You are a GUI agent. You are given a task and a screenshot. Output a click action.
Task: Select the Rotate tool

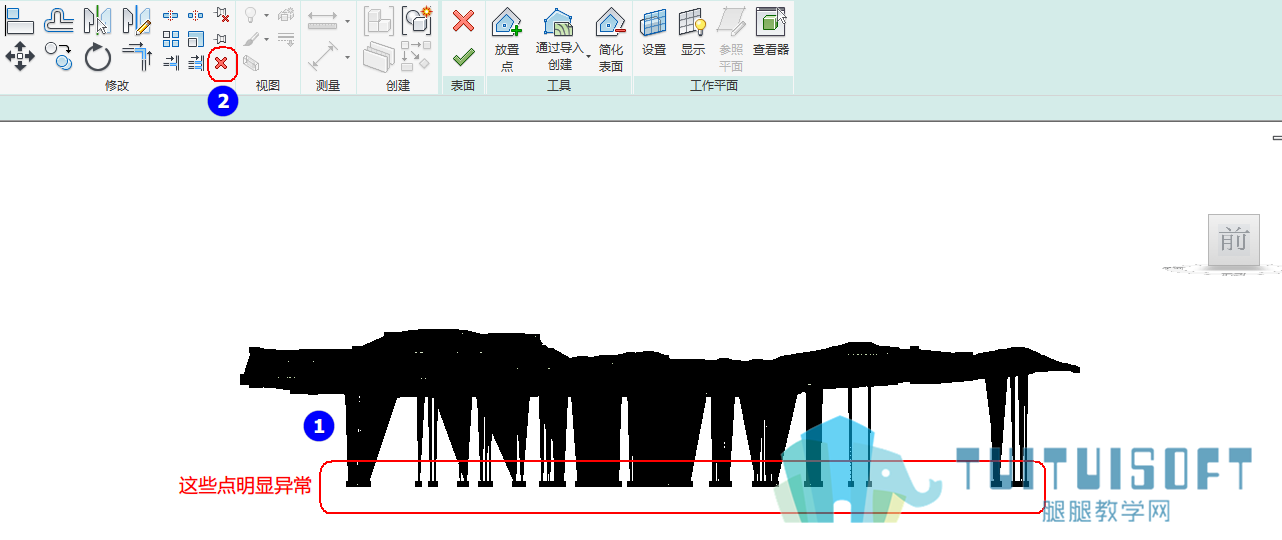coord(98,57)
